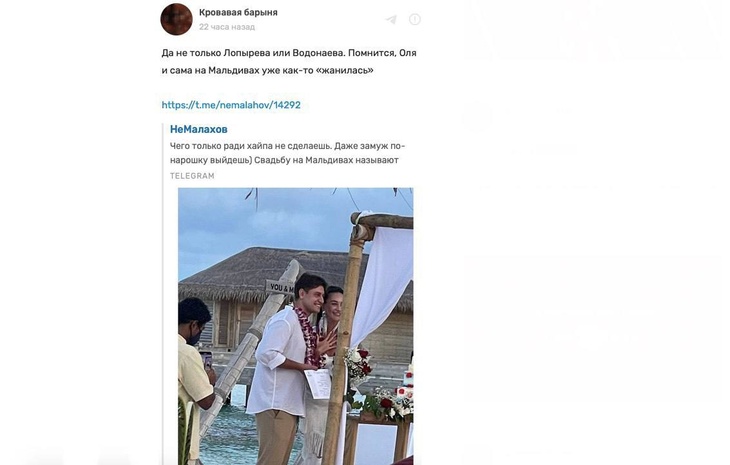Open the НеМалахов preview title
730x465 pixels.
(x=198, y=129)
